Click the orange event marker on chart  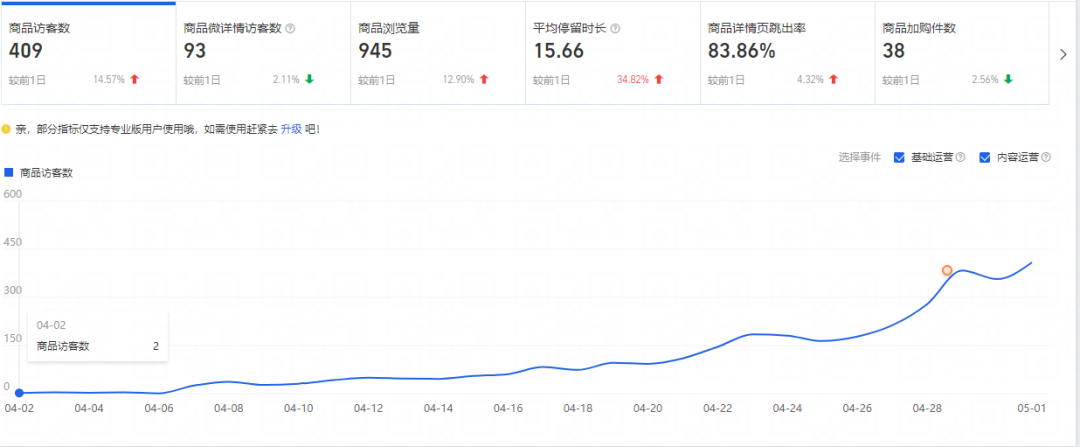(947, 271)
